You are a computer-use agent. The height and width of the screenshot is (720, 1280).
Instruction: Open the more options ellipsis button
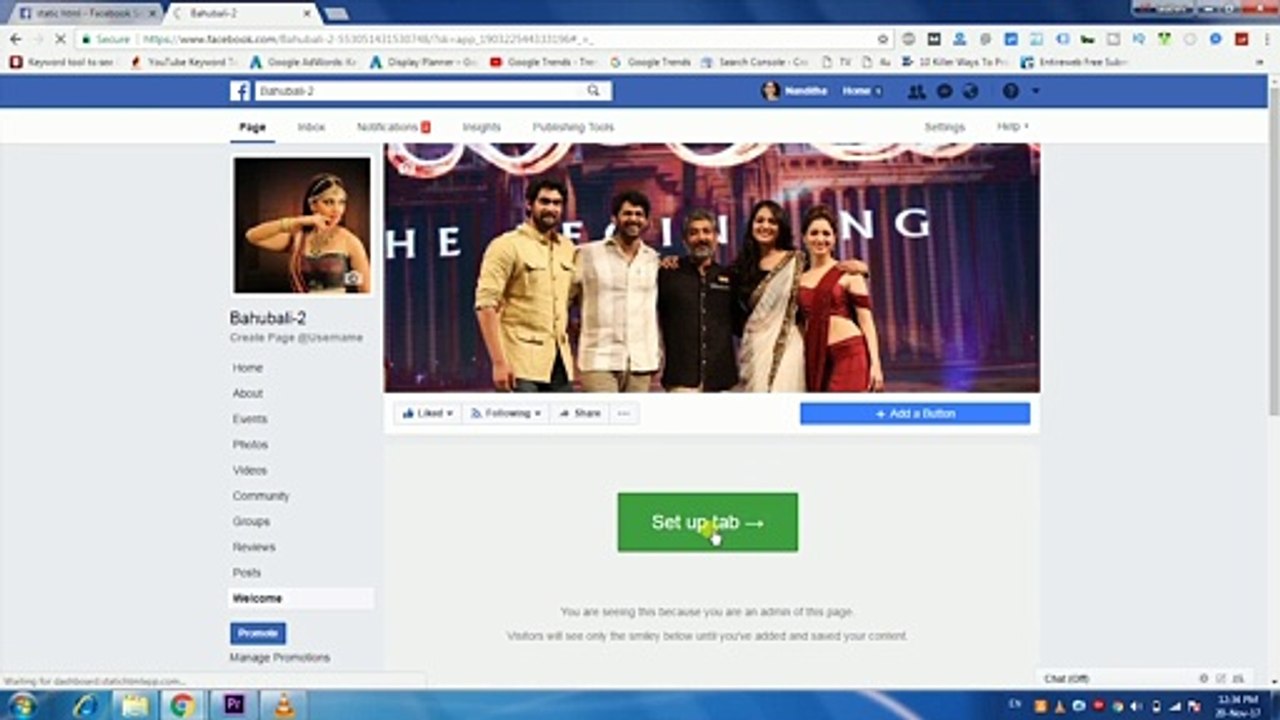point(624,413)
